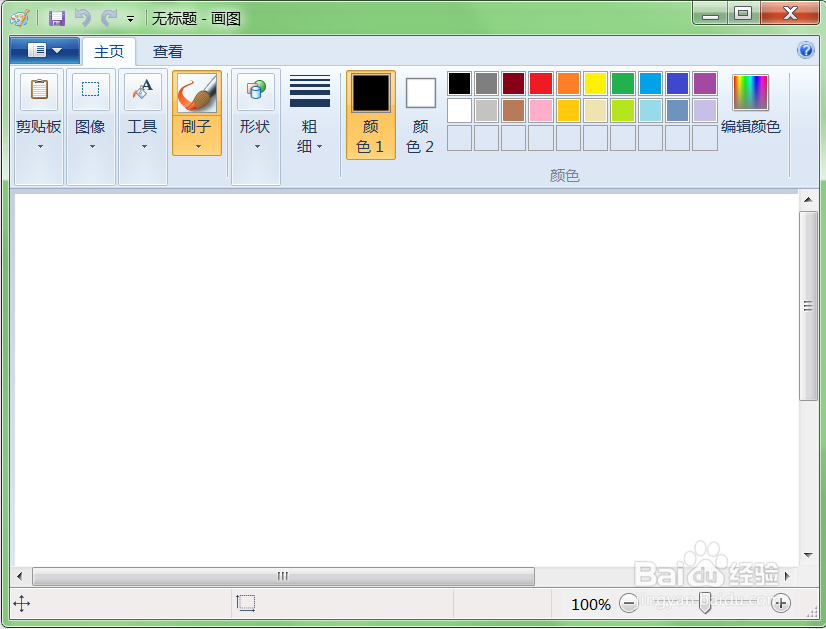Click the vertical scrollbar up arrow
Image resolution: width=826 pixels, height=629 pixels.
click(x=808, y=200)
